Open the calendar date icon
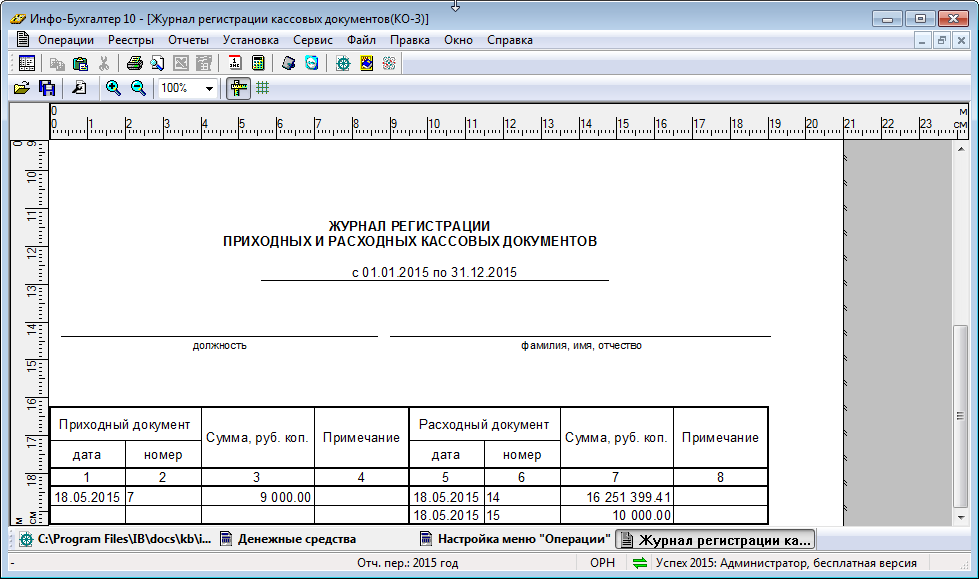 234,63
